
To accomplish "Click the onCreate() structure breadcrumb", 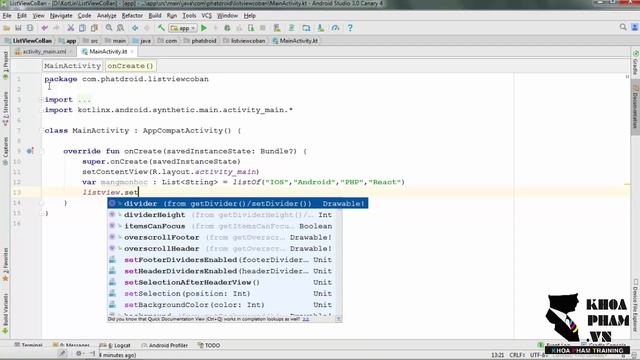I will click(x=130, y=66).
